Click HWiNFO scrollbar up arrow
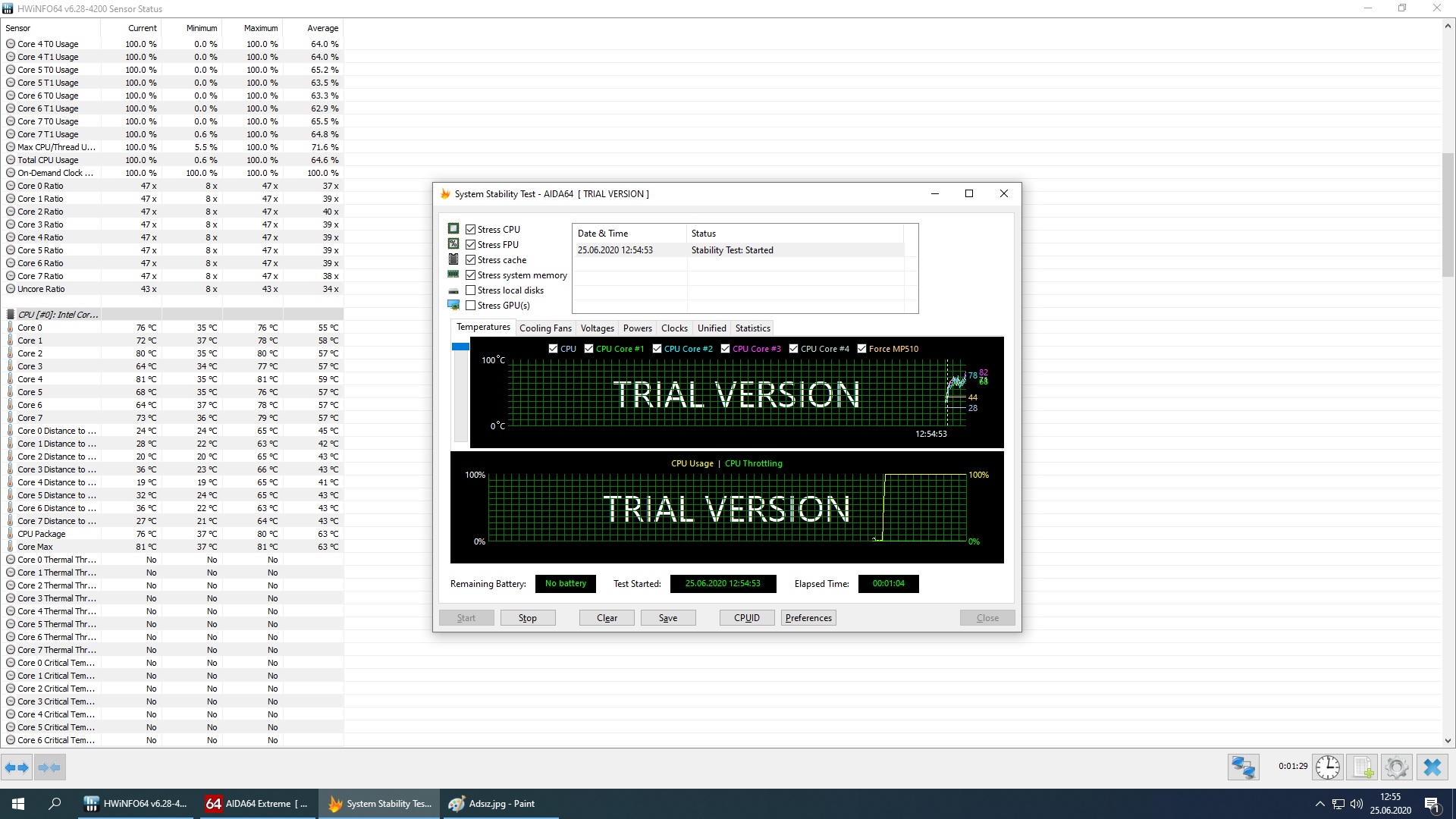The height and width of the screenshot is (819, 1456). coord(1448,26)
